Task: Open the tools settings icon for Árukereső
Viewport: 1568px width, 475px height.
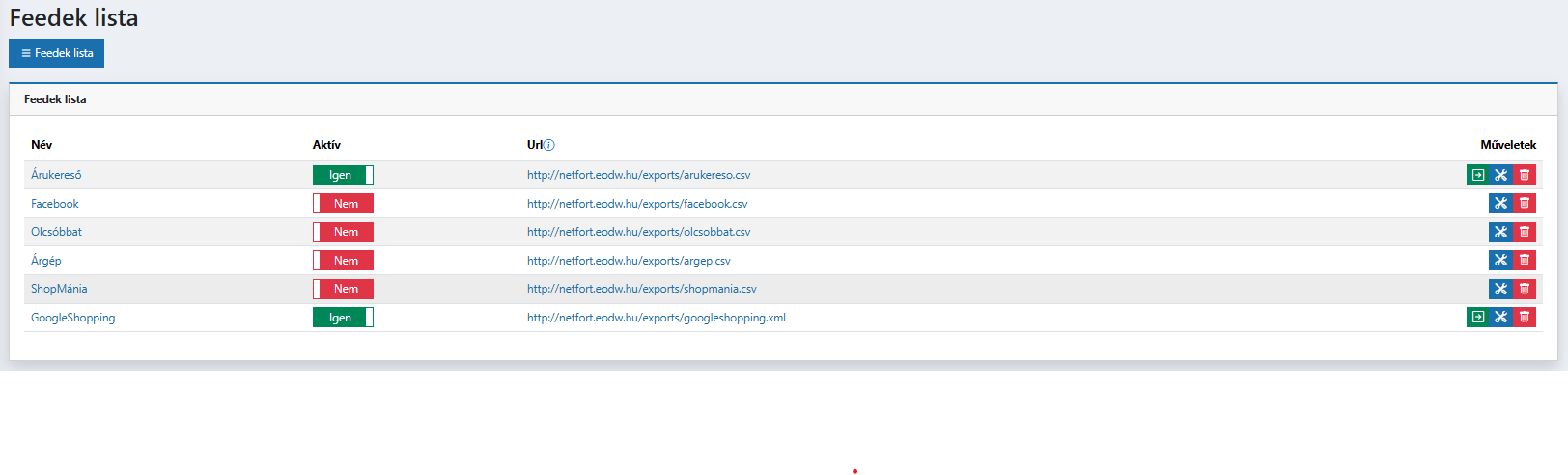Action: [x=1500, y=175]
